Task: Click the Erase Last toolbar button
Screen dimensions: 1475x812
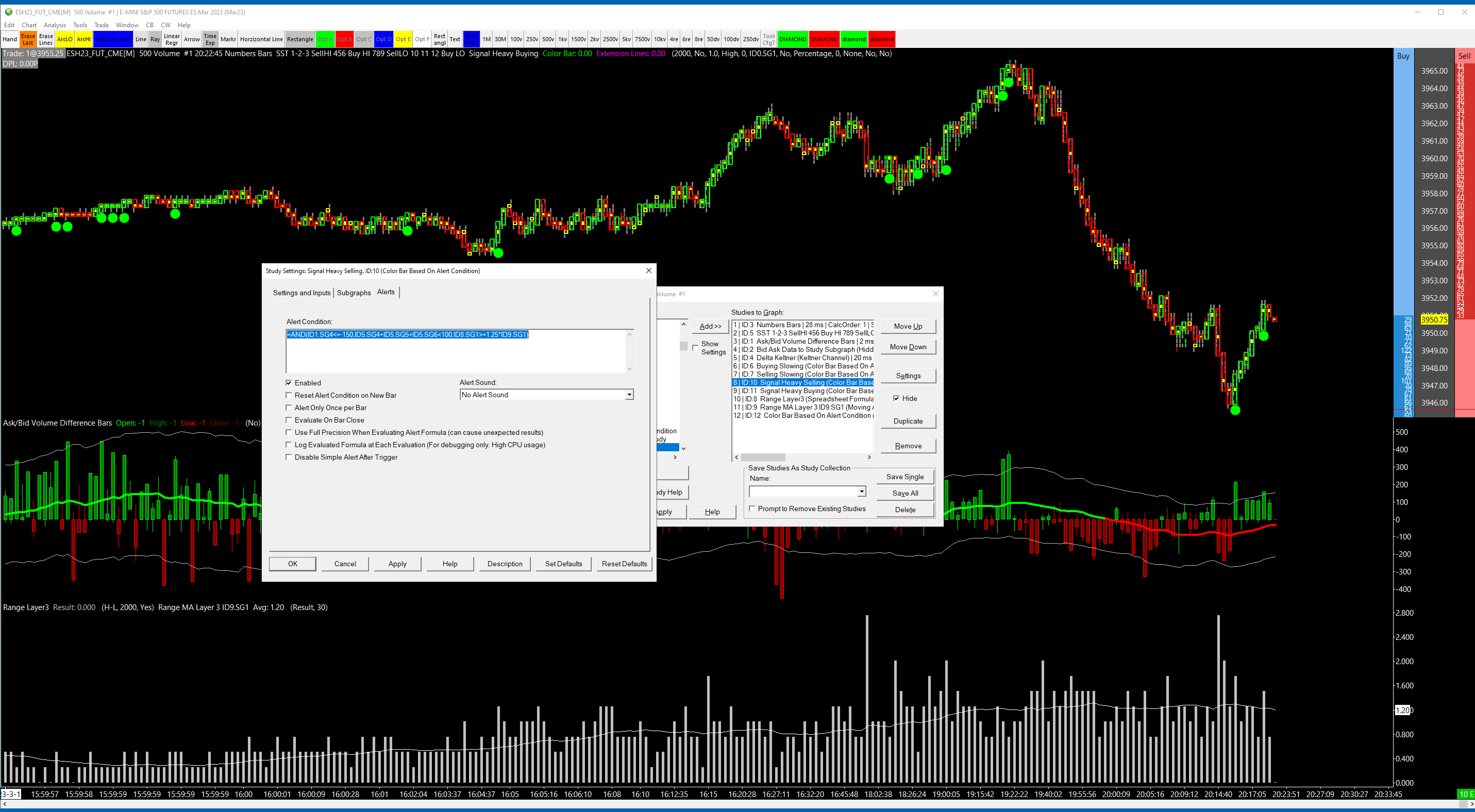Action: 27,40
